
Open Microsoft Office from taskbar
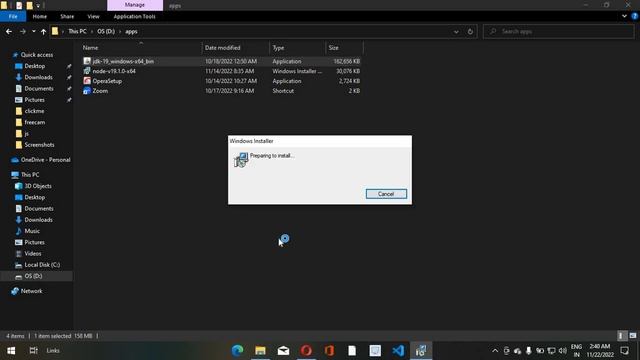[x=329, y=351]
